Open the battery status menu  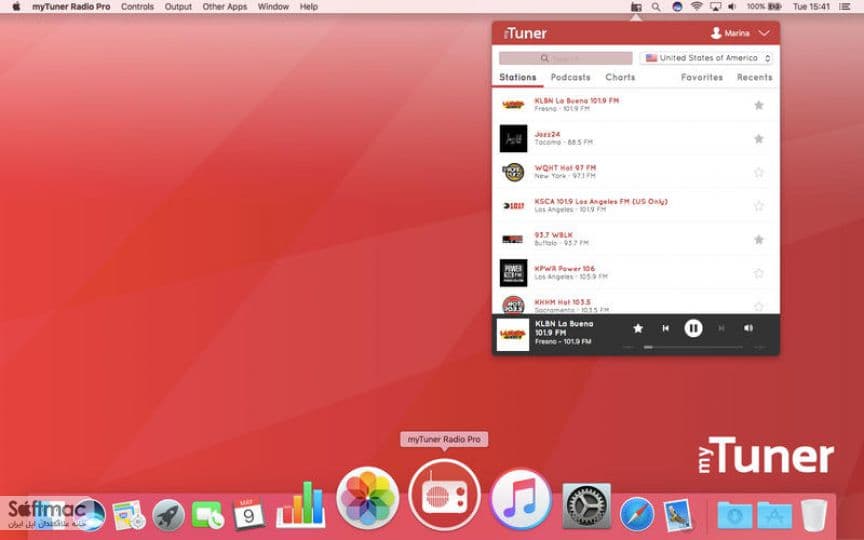(x=764, y=7)
